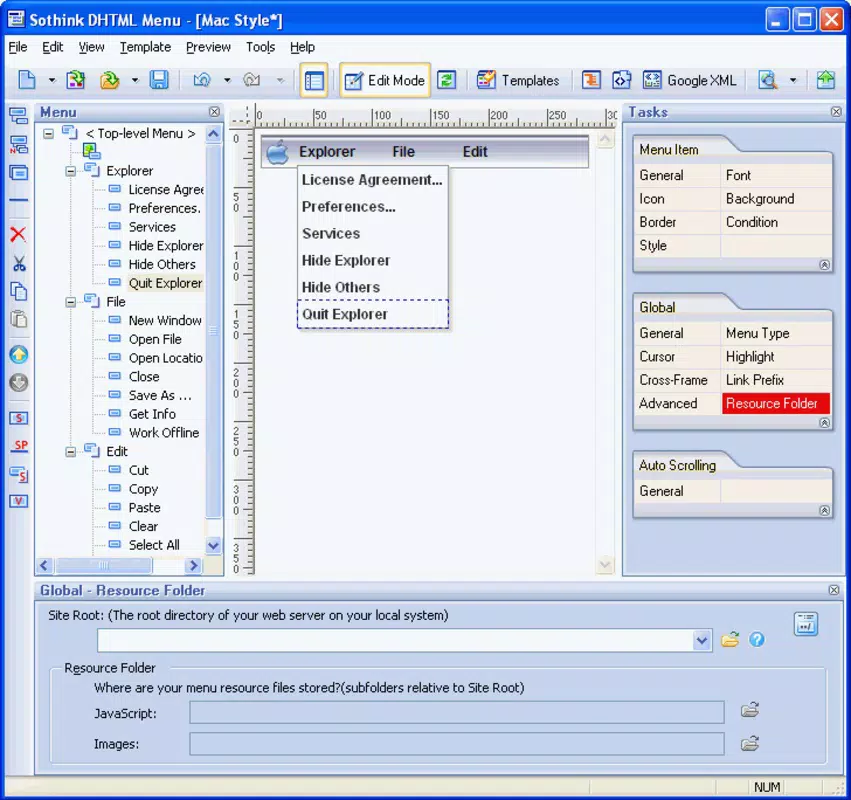Click the Google XML toolbar button
Screen dimensions: 851x800
click(x=689, y=80)
